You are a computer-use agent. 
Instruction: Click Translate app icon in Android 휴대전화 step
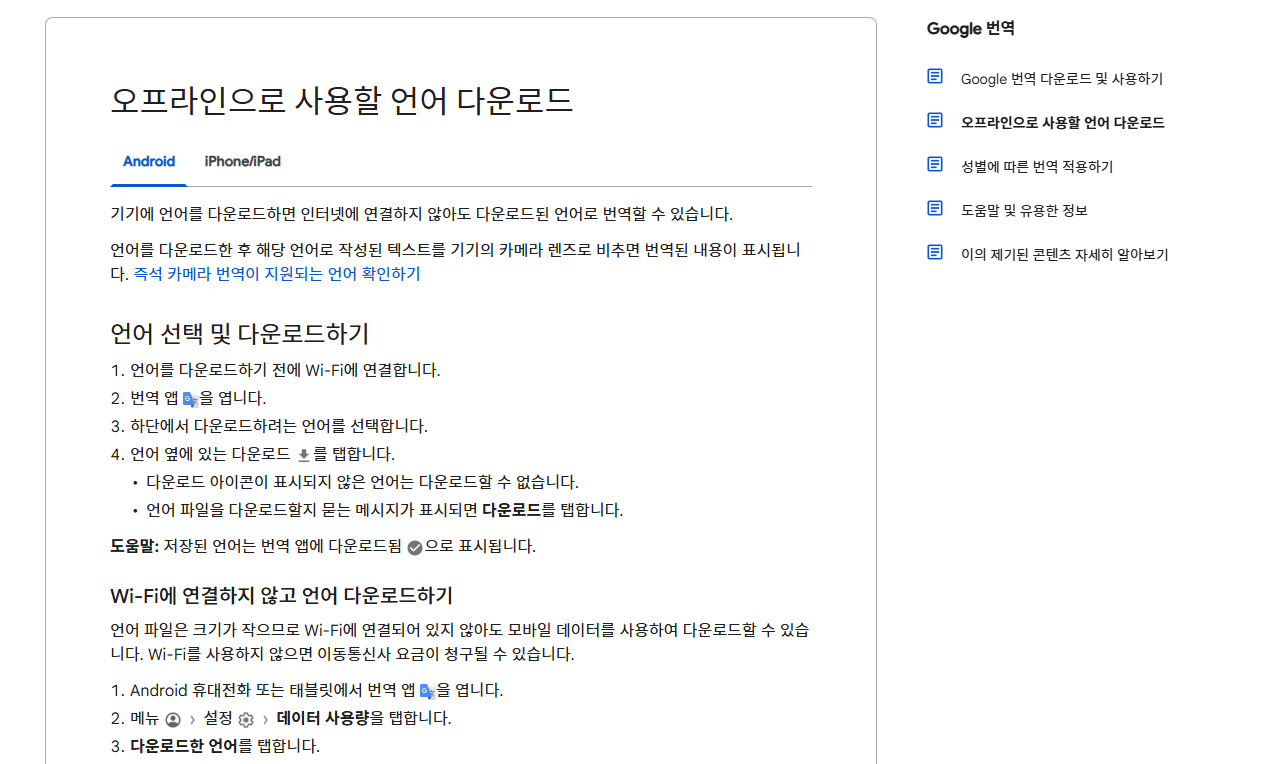pos(427,691)
